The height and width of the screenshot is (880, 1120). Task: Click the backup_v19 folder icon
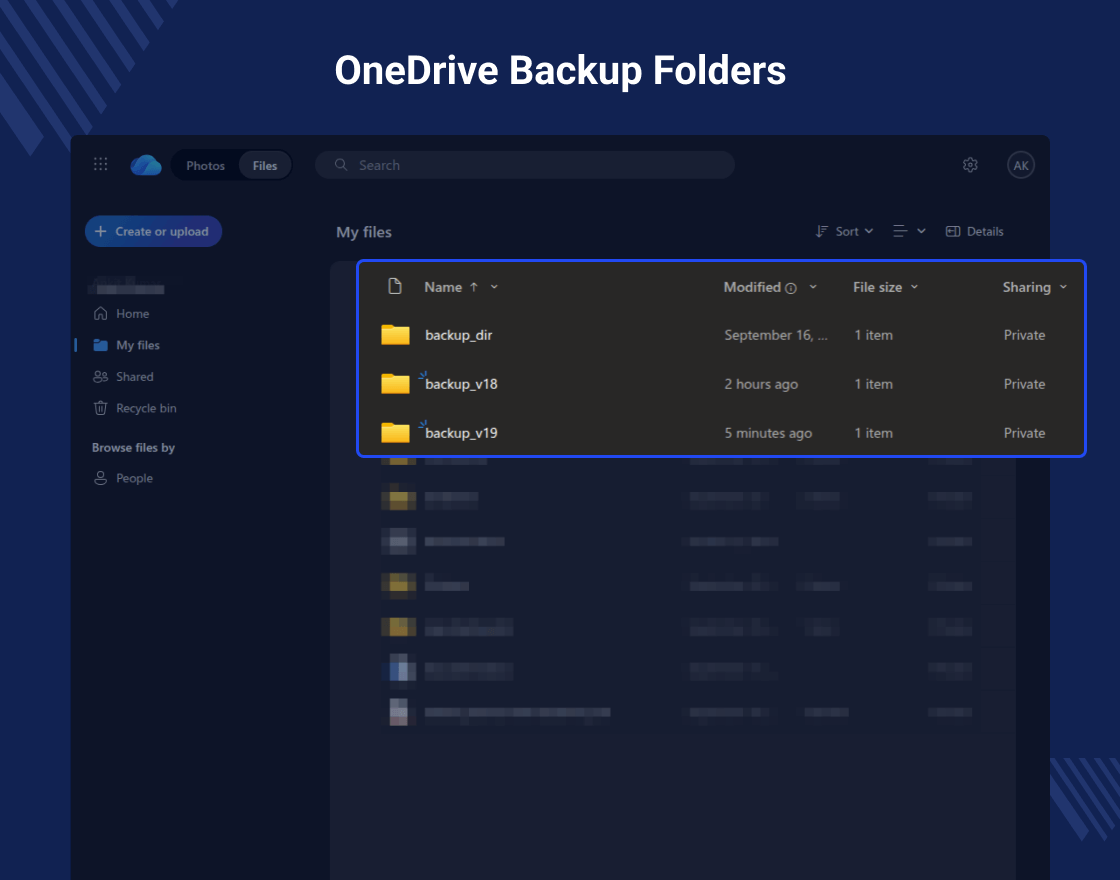coord(395,432)
